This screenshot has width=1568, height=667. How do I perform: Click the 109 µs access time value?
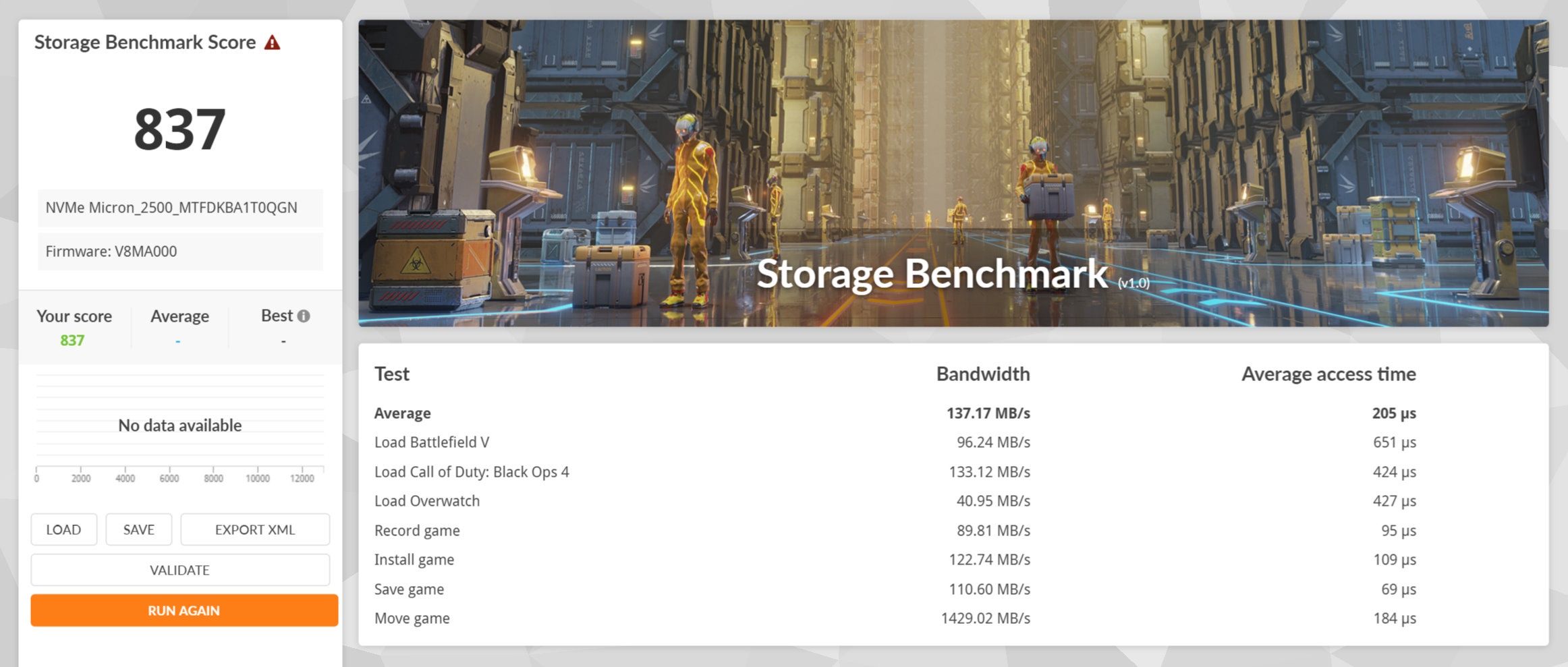pos(1395,560)
